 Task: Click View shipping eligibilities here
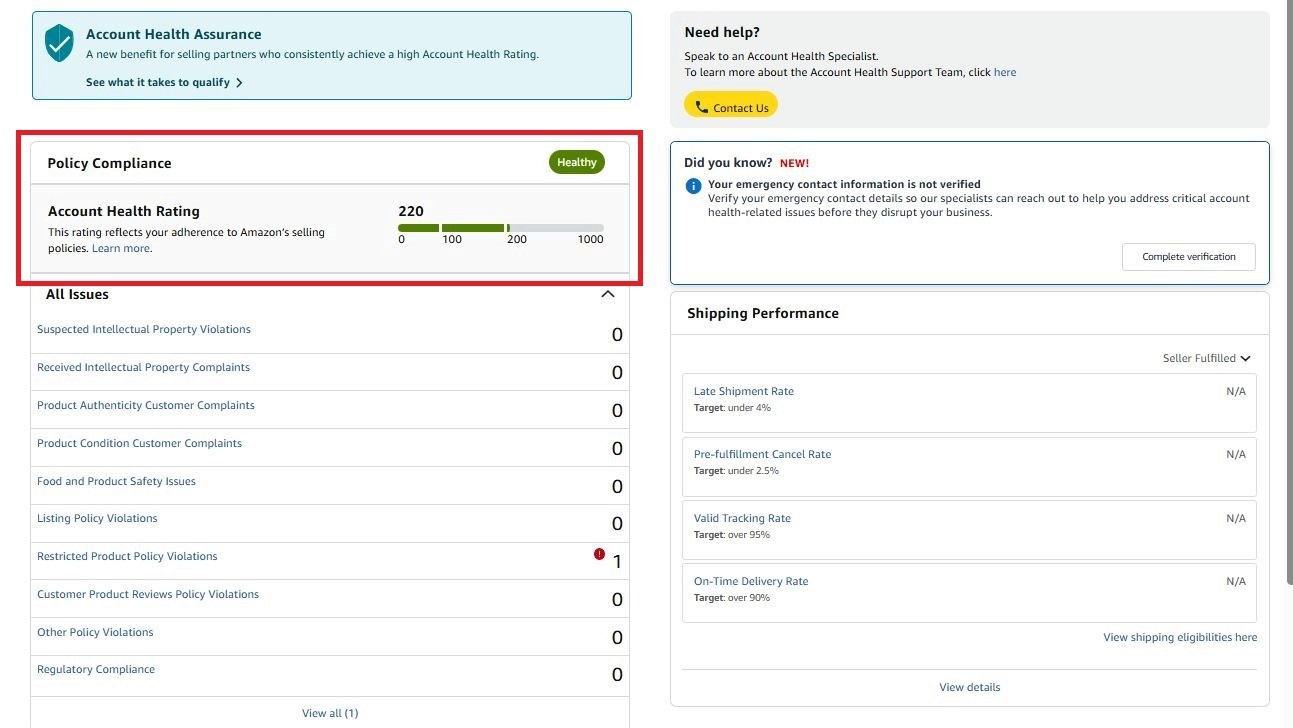click(1180, 636)
